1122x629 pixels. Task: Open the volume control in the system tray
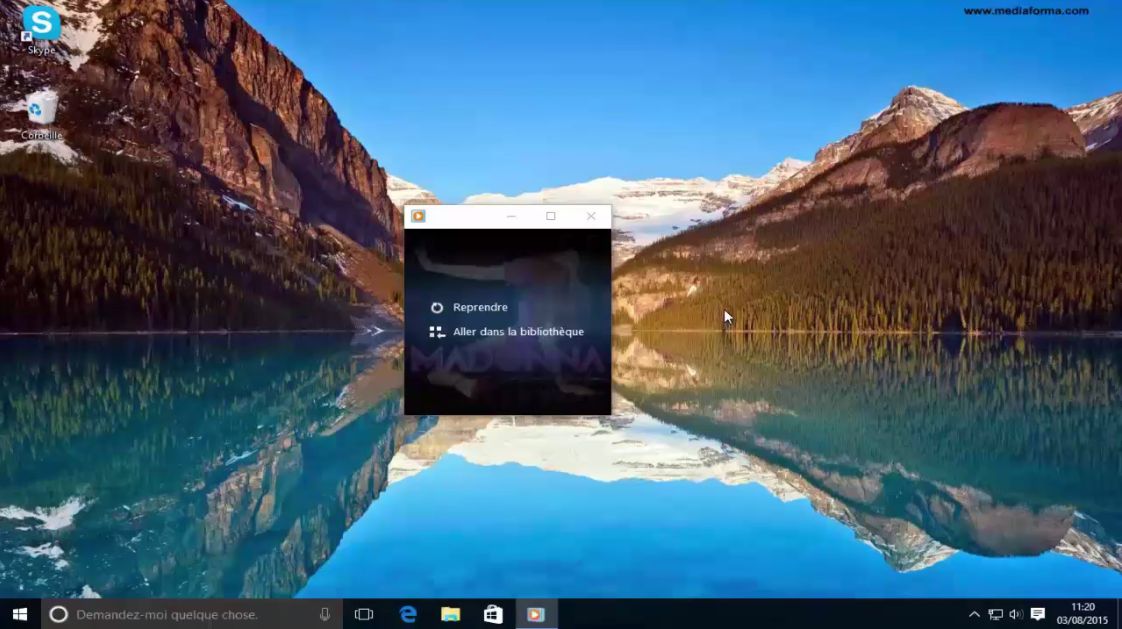click(x=1019, y=614)
